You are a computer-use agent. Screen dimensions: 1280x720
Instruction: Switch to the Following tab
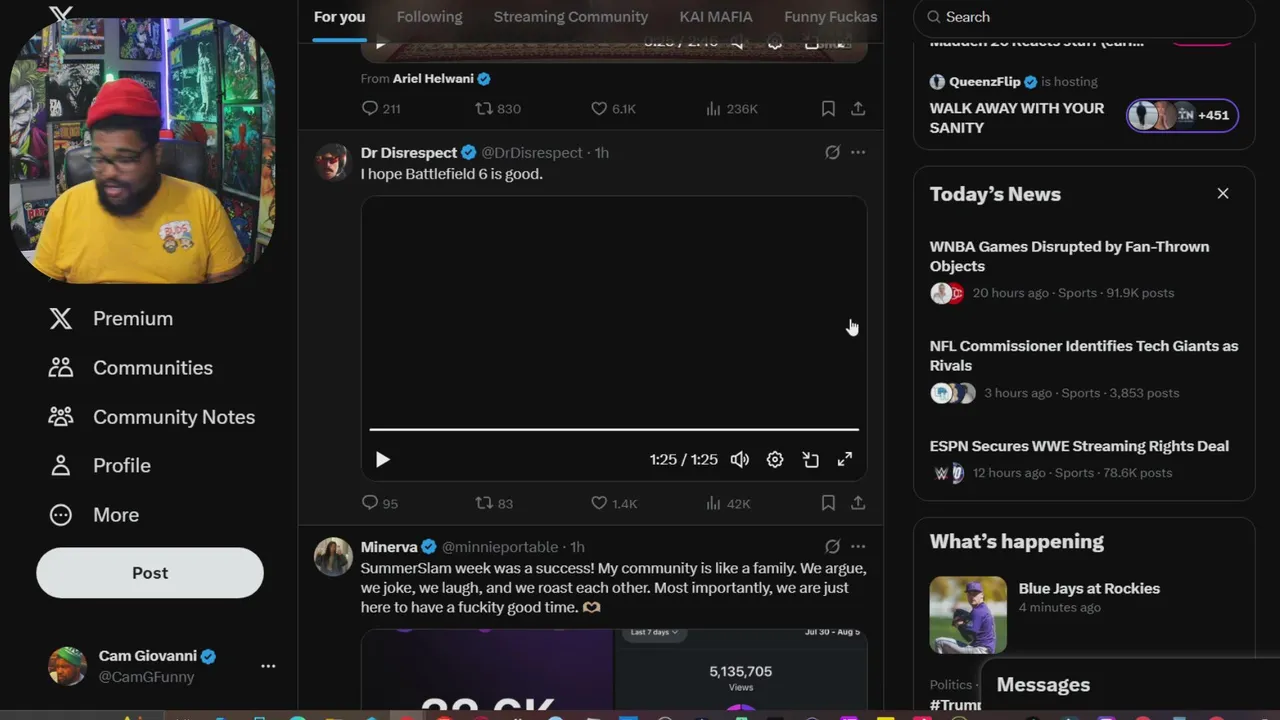(429, 17)
